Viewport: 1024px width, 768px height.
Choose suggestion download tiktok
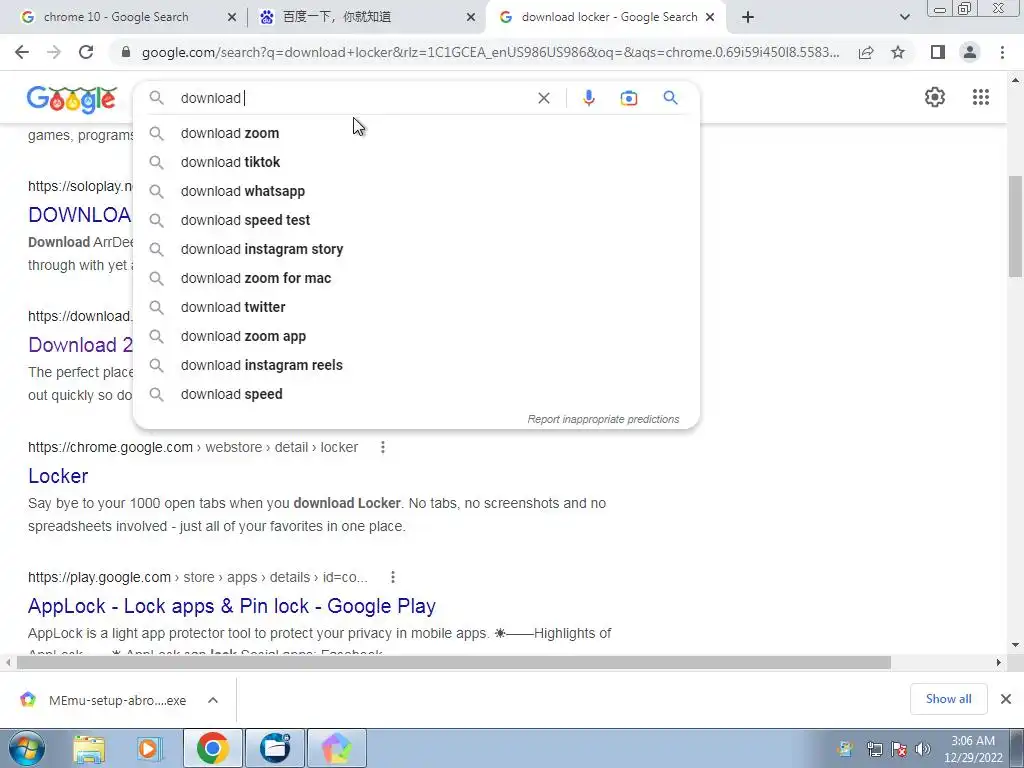coord(416,162)
